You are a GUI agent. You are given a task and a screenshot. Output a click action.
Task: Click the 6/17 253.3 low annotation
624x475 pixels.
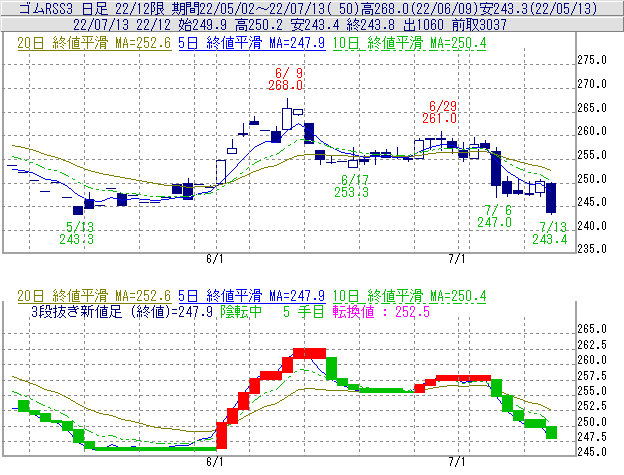pos(351,186)
